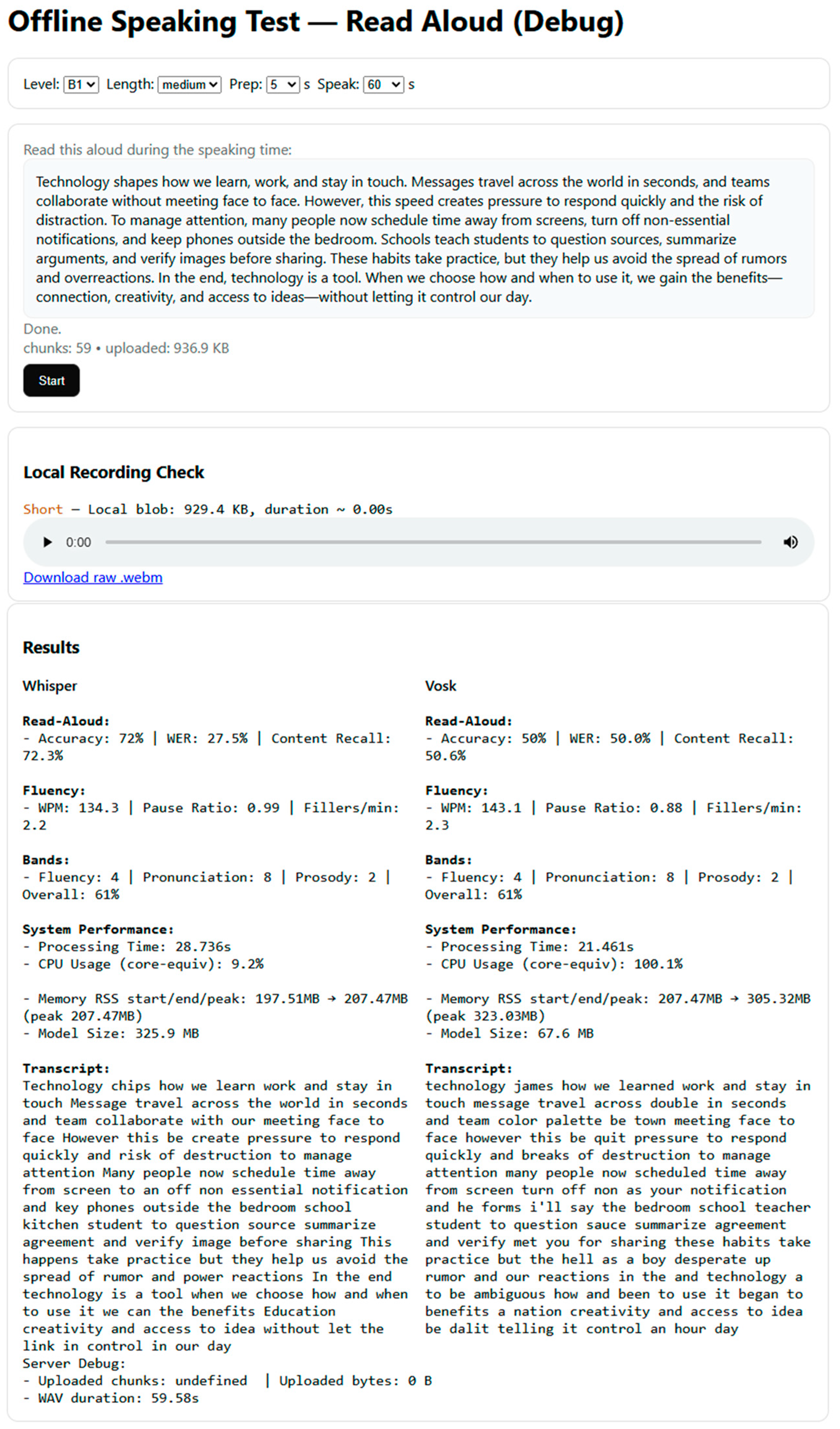Click the Server Debug WAV duration line
840x1429 pixels.
[111, 1398]
